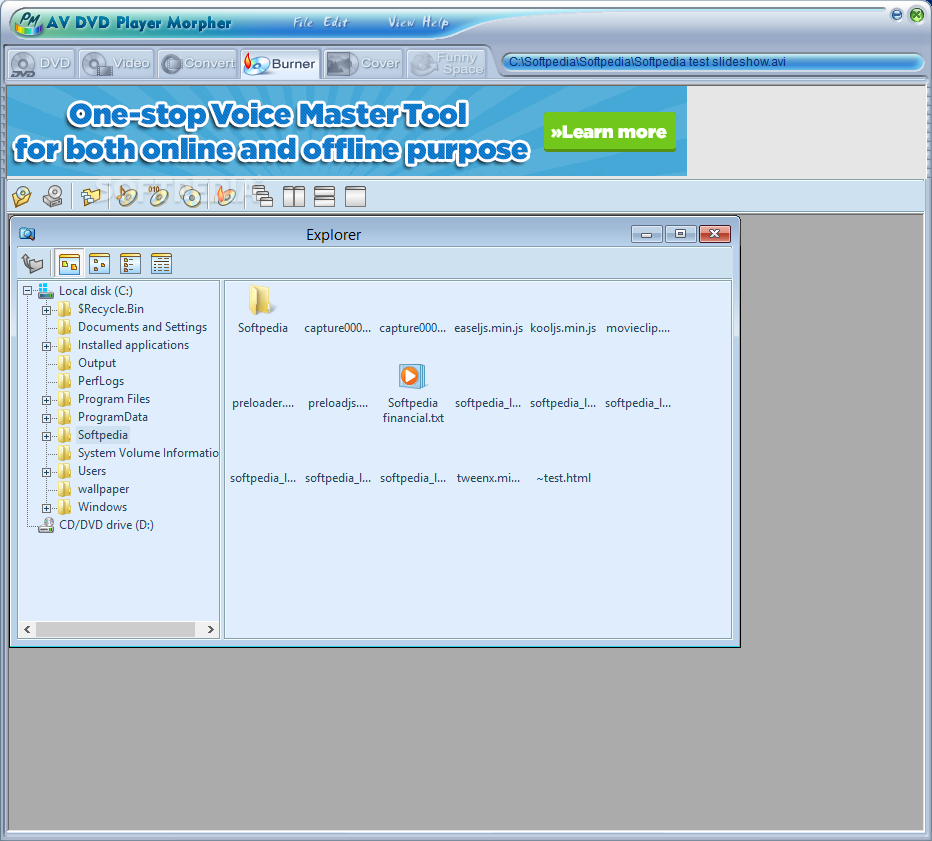Click the PM application logo icon
Image resolution: width=932 pixels, height=841 pixels.
(x=29, y=23)
